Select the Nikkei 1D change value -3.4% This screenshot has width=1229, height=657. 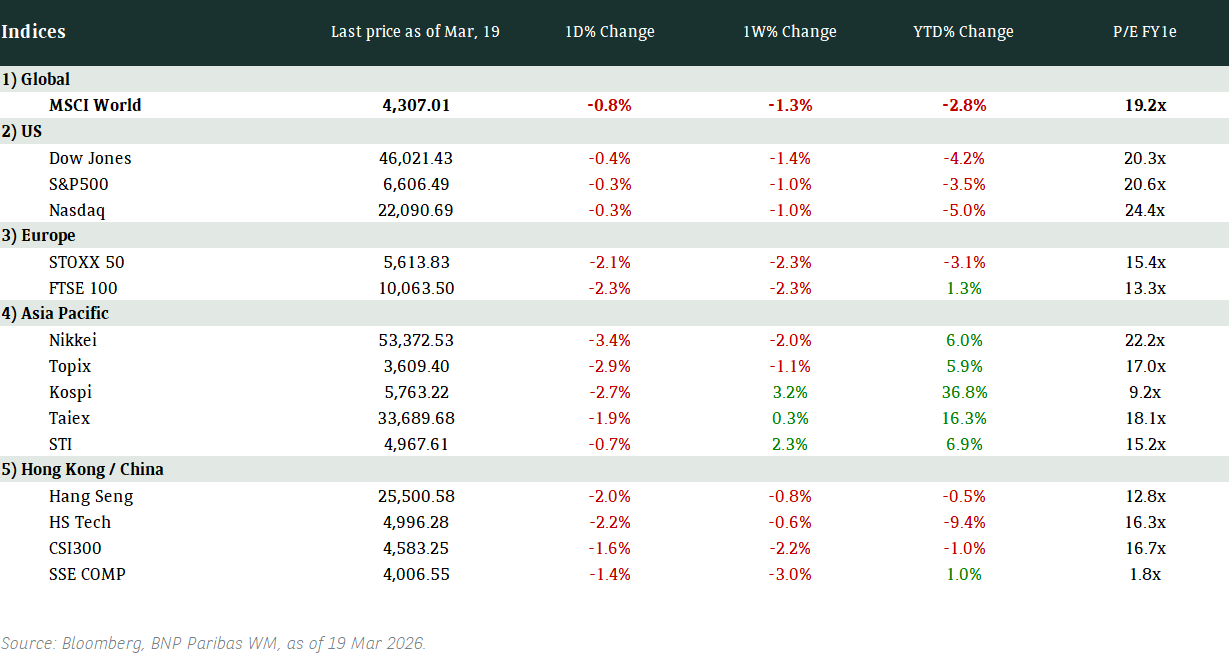610,340
